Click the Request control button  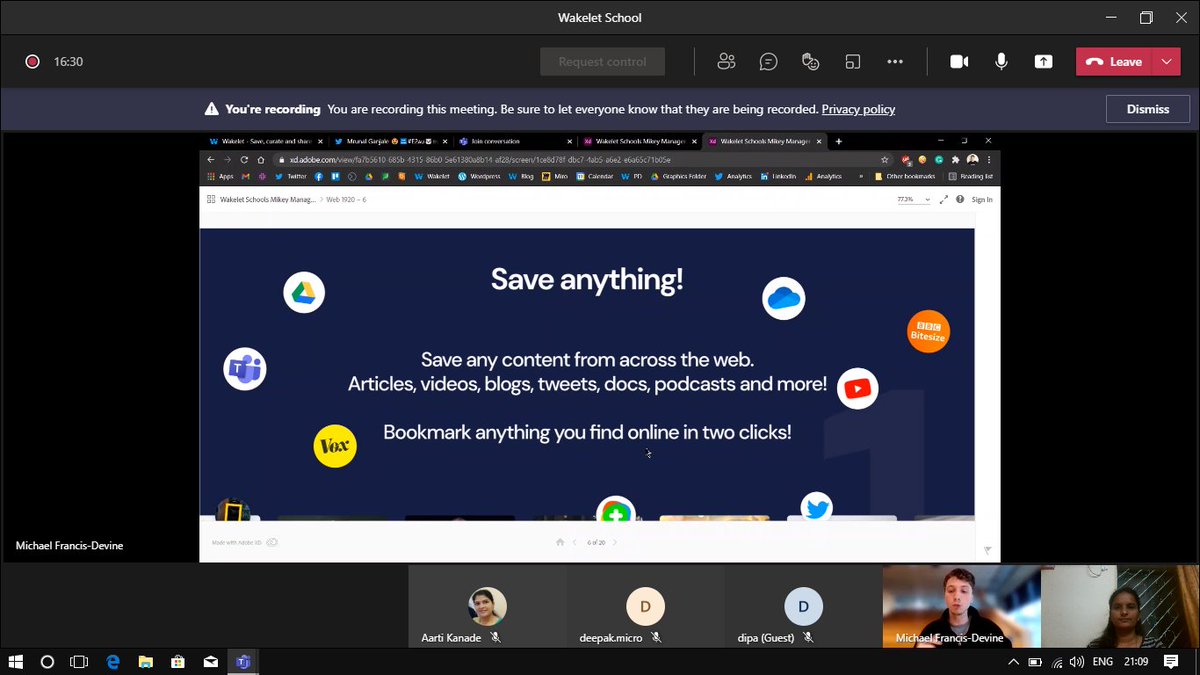pos(602,61)
